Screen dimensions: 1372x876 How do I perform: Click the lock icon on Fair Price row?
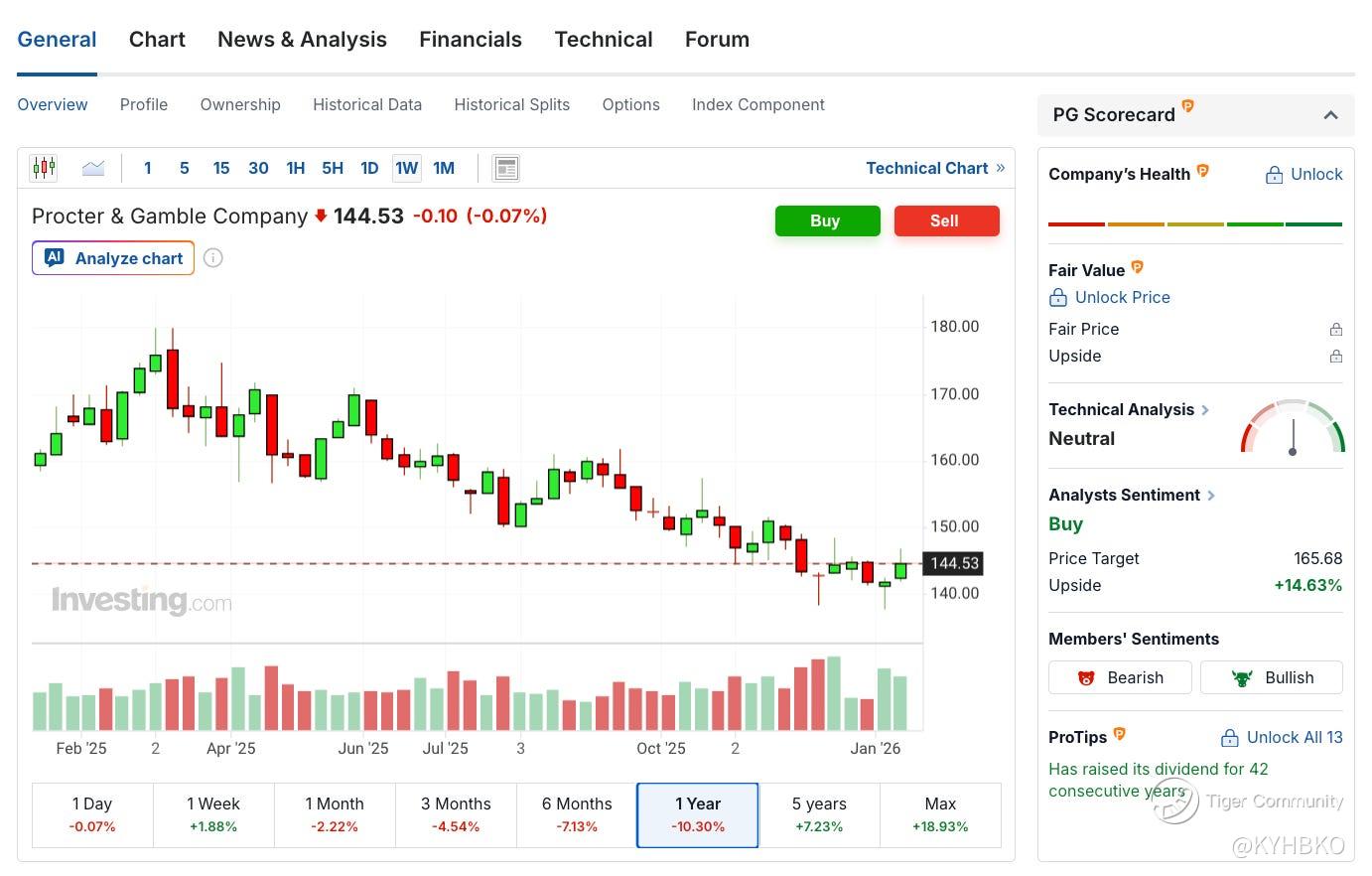(x=1336, y=330)
